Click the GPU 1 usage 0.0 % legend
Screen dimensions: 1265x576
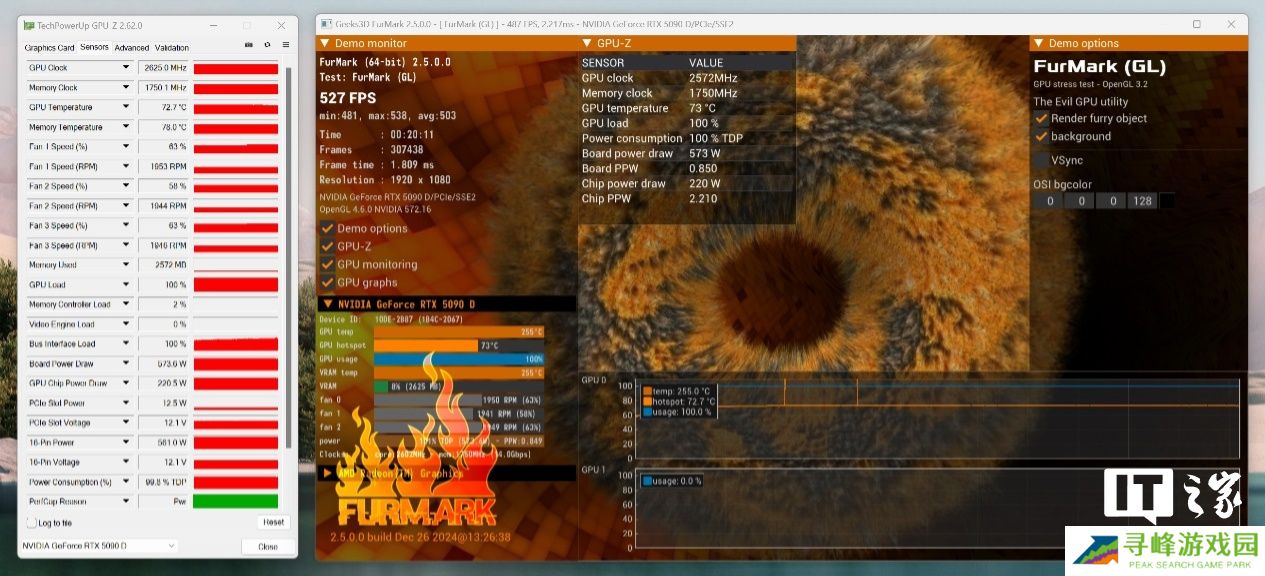click(672, 481)
